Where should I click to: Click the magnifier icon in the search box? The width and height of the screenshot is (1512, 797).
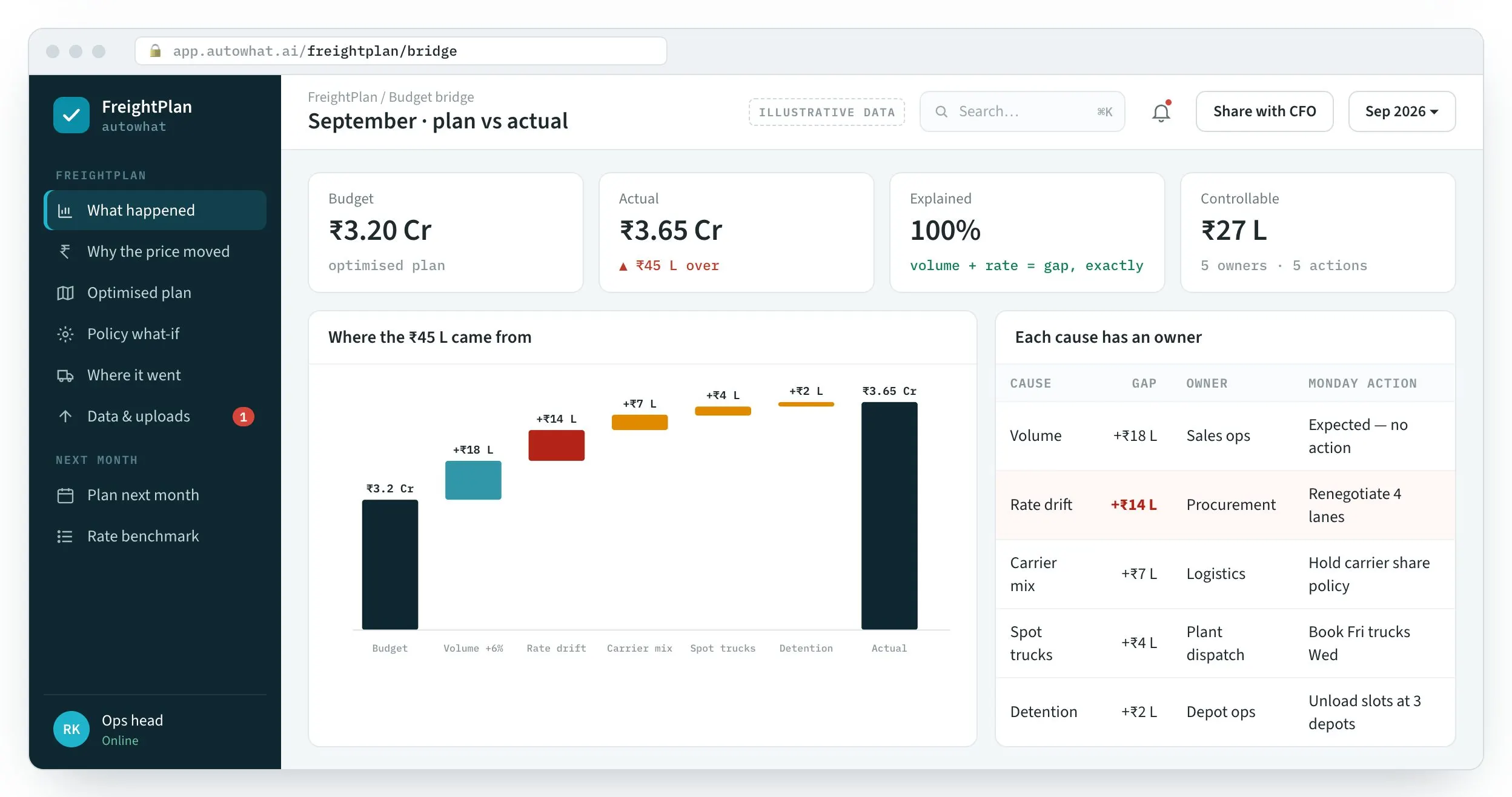pos(941,111)
